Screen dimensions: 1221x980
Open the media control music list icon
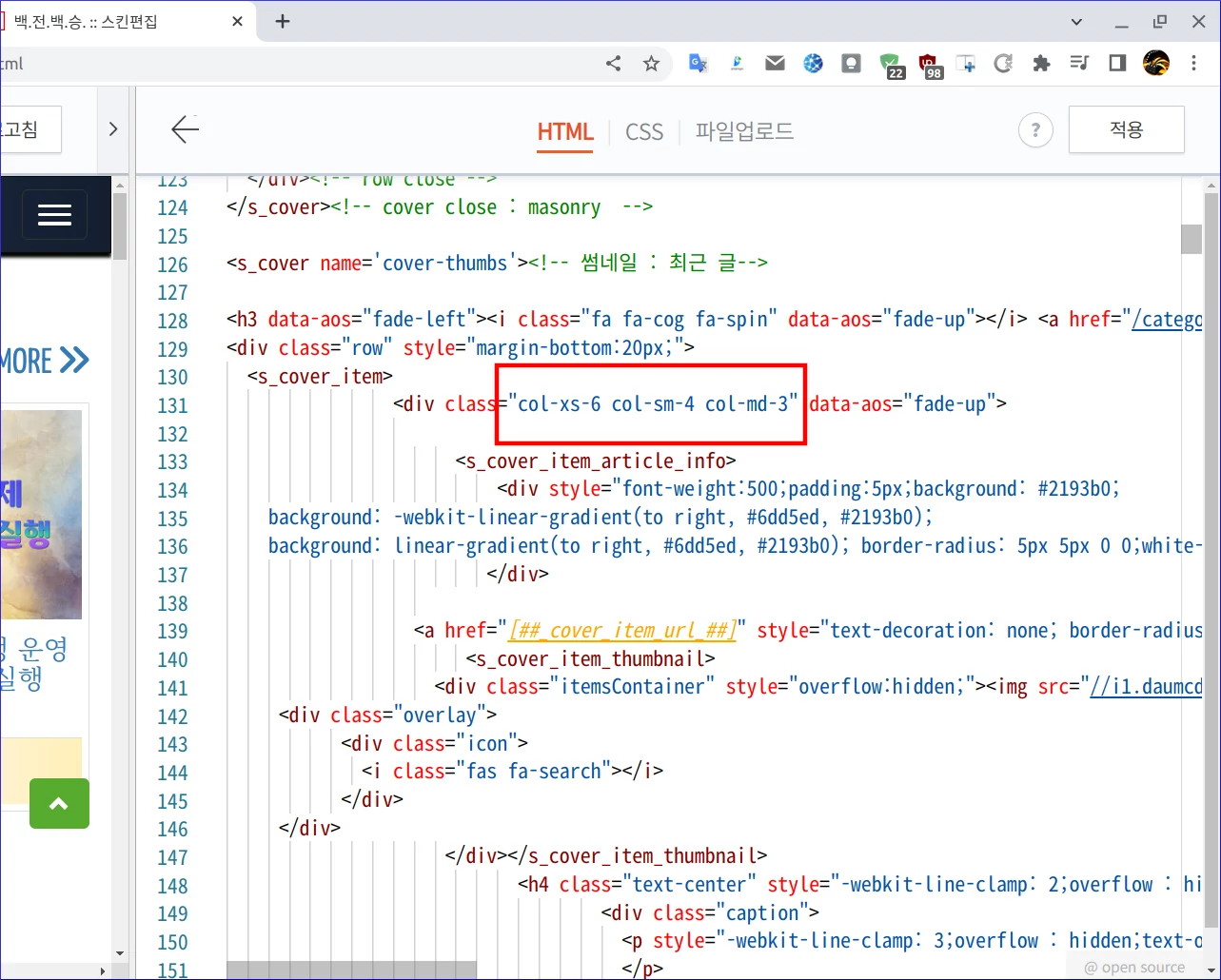coord(1079,64)
